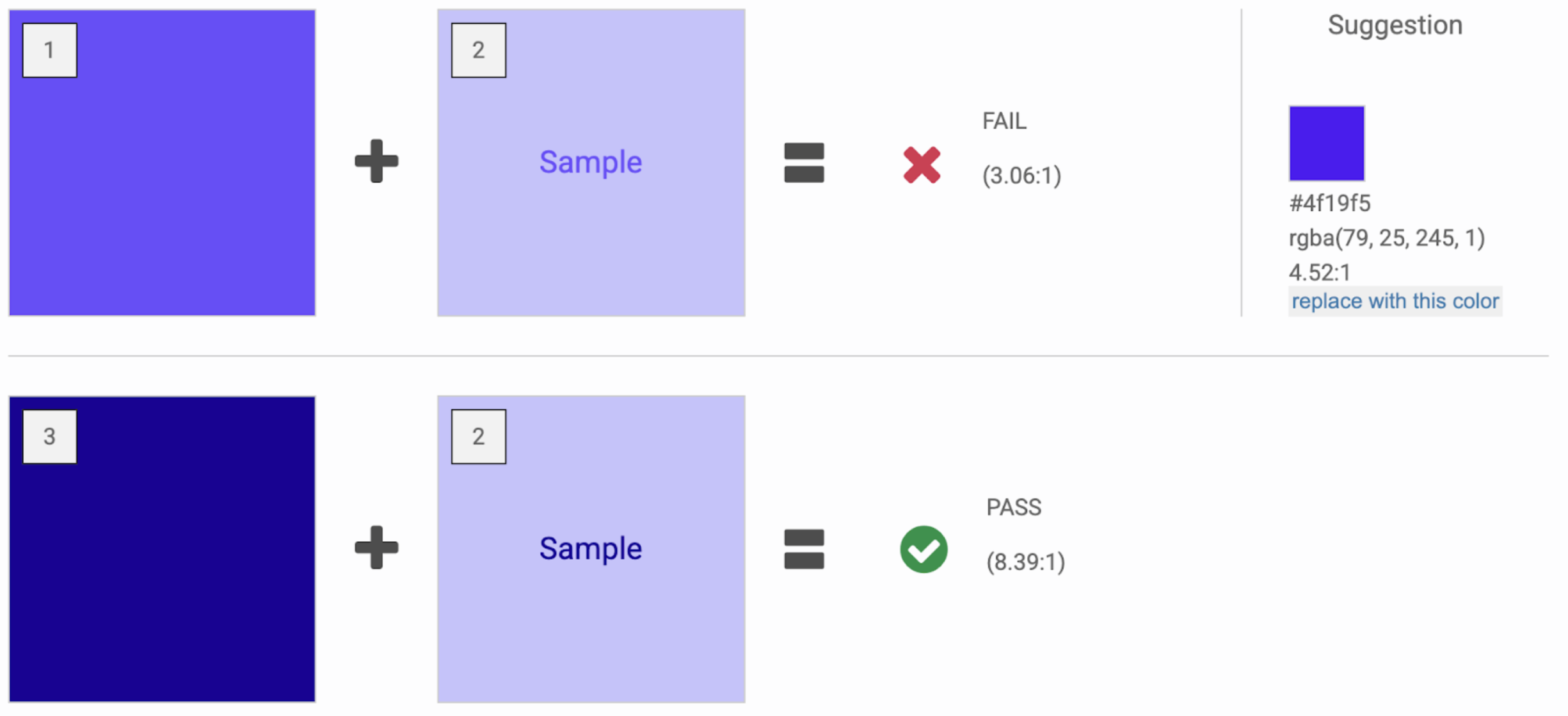This screenshot has height=716, width=1568.
Task: Click the #4f19f5 hex code text
Action: coord(1329,204)
